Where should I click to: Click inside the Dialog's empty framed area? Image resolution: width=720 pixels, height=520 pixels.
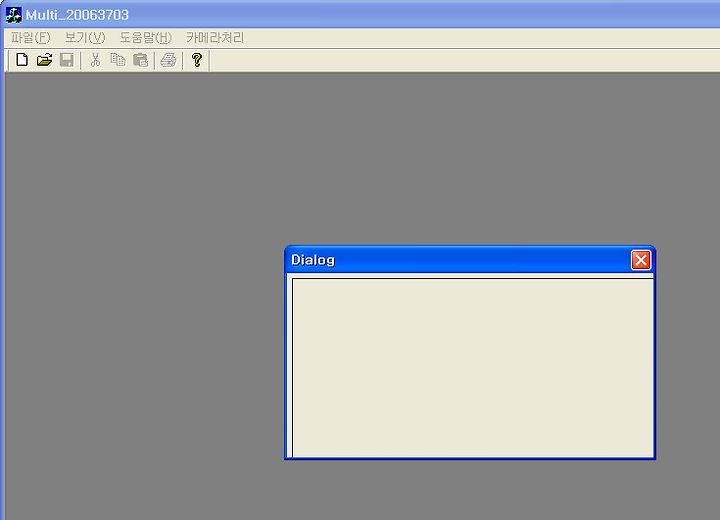(472, 367)
